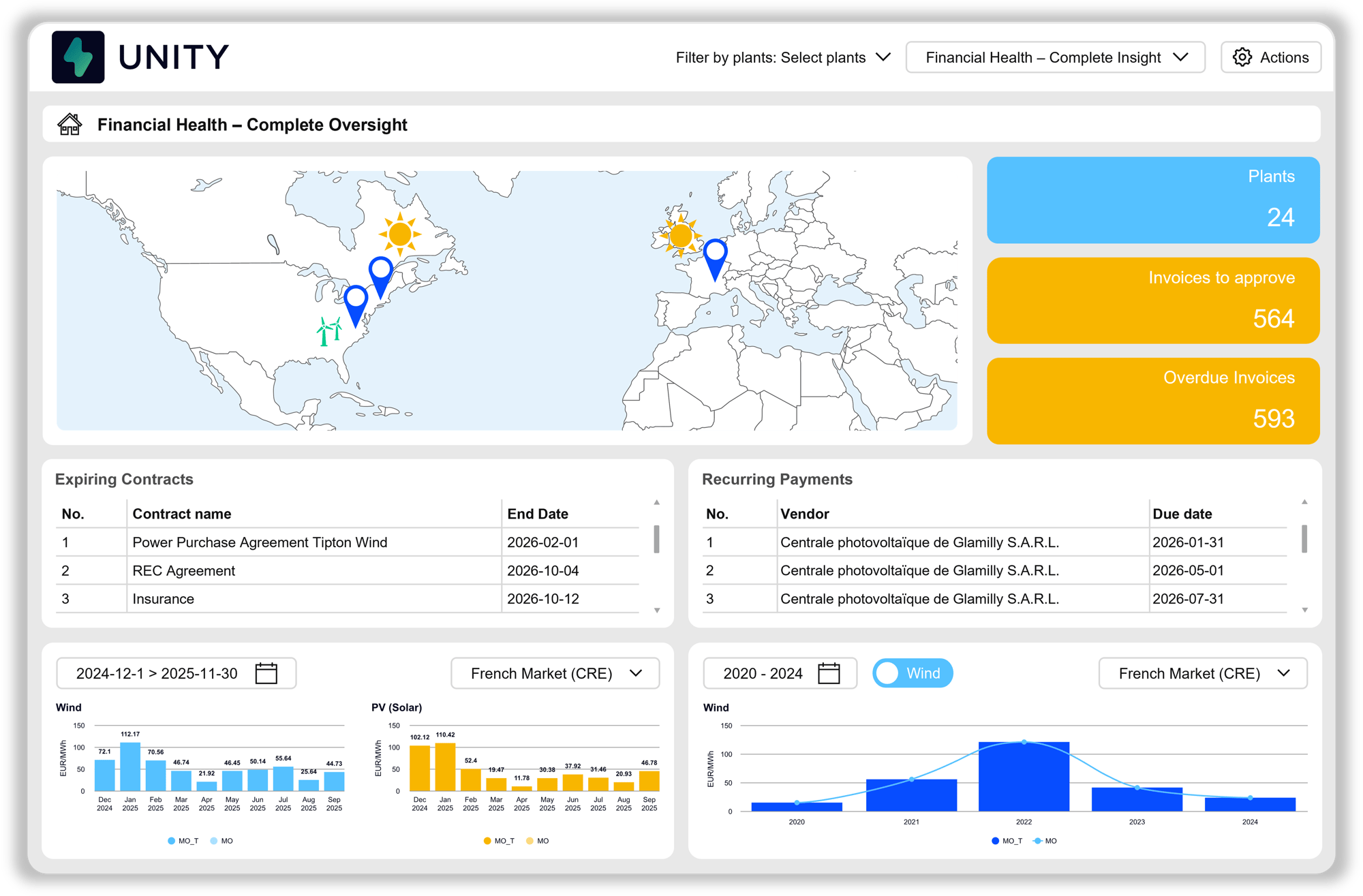Open the calendar icon in the 2024-12-1 date picker
The width and height of the screenshot is (1363, 896).
(x=266, y=673)
